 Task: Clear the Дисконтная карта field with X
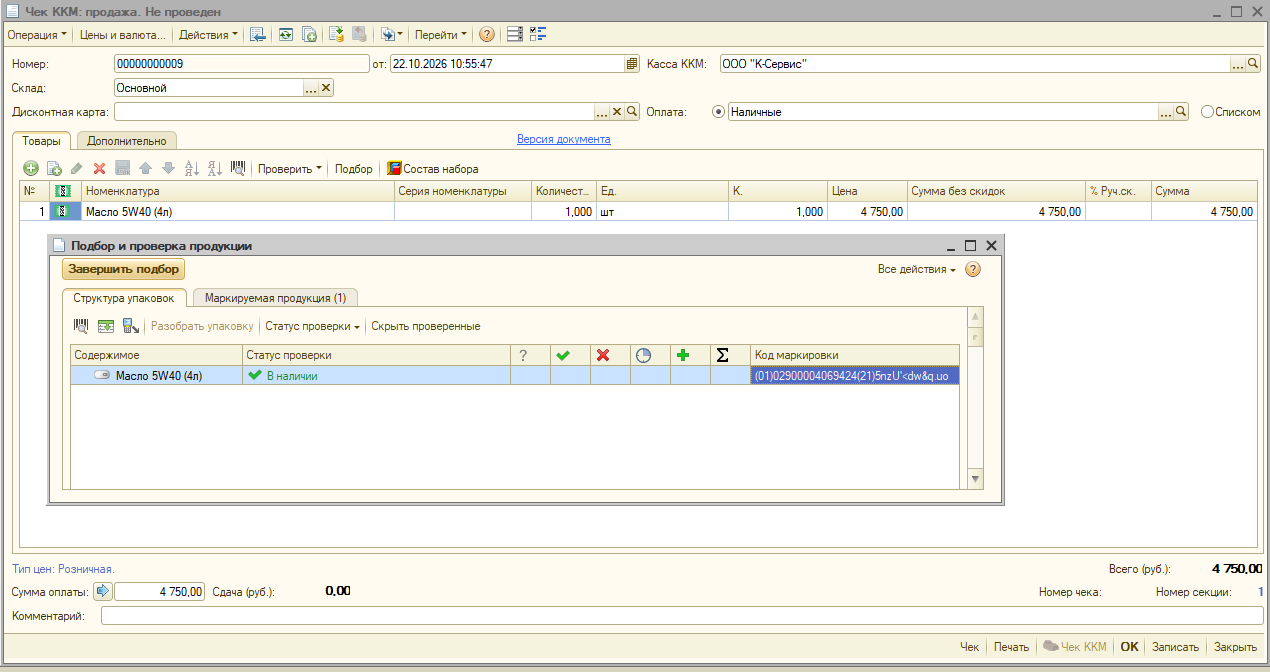click(x=617, y=112)
